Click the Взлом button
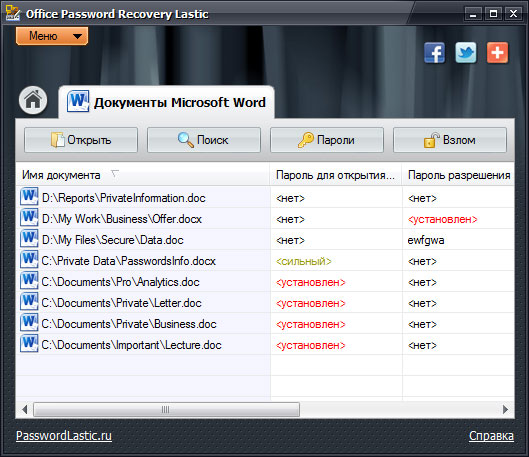This screenshot has height=457, width=529. (x=450, y=140)
